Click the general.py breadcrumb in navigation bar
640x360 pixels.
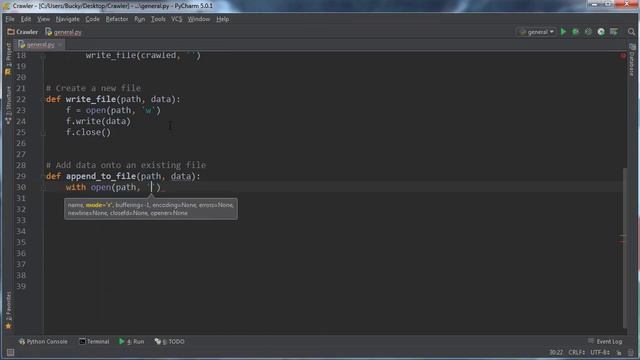pyautogui.click(x=63, y=32)
